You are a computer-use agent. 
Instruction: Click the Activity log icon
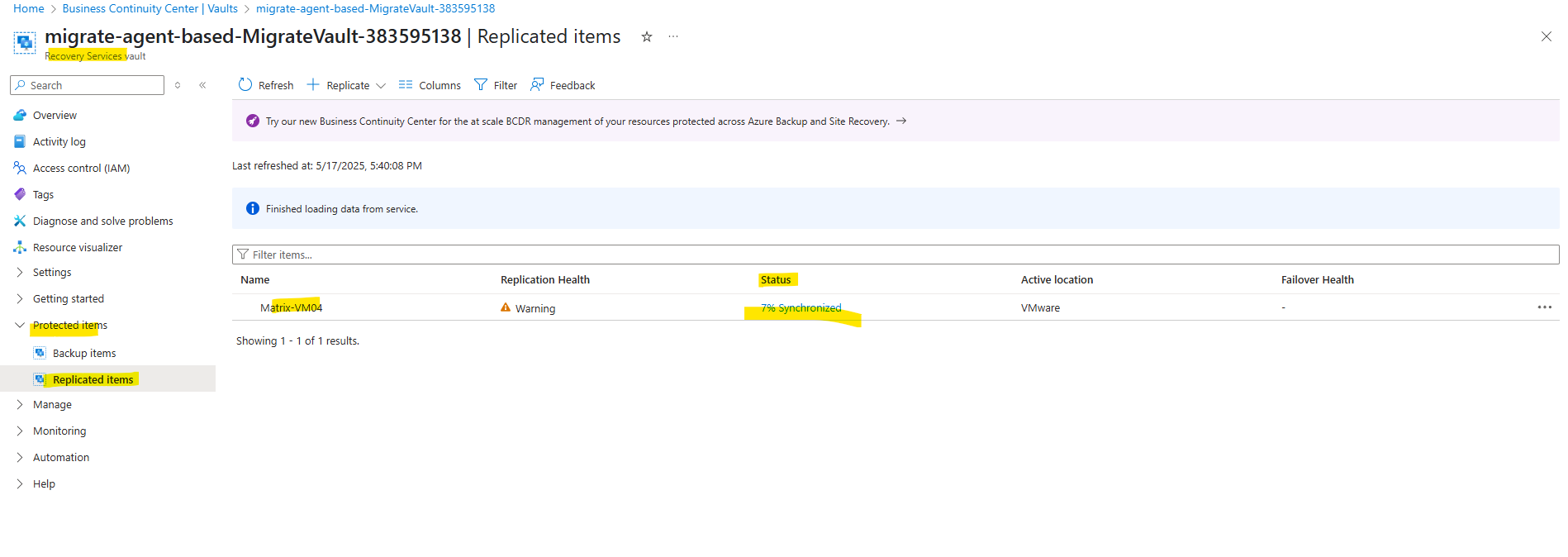point(20,141)
